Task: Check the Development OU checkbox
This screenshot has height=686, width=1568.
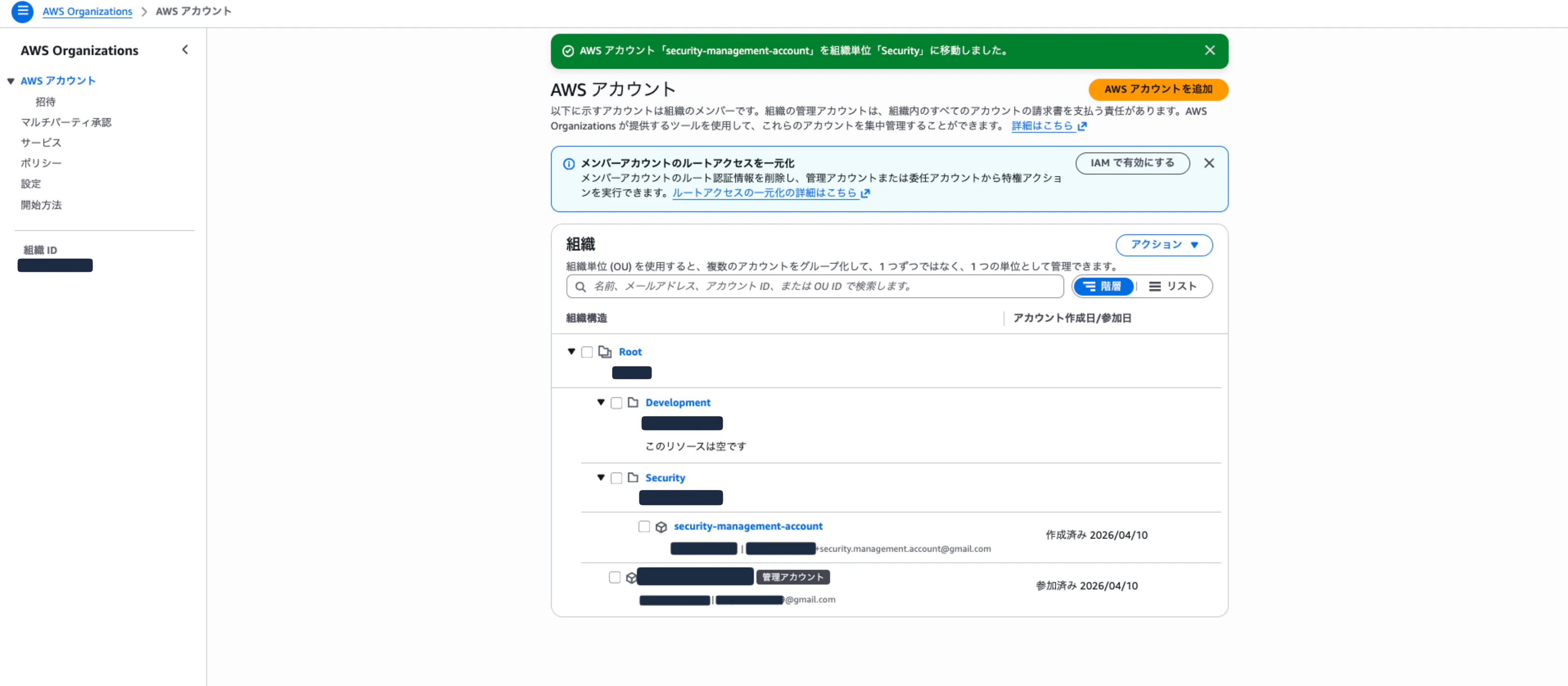Action: [616, 402]
